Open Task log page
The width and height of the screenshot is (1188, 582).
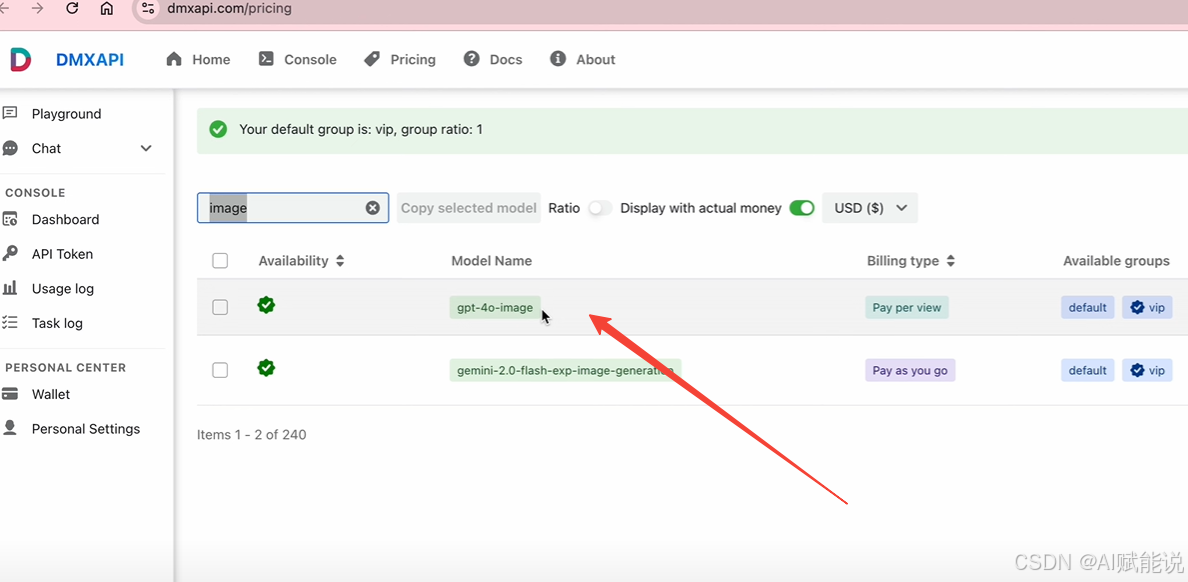[x=57, y=323]
